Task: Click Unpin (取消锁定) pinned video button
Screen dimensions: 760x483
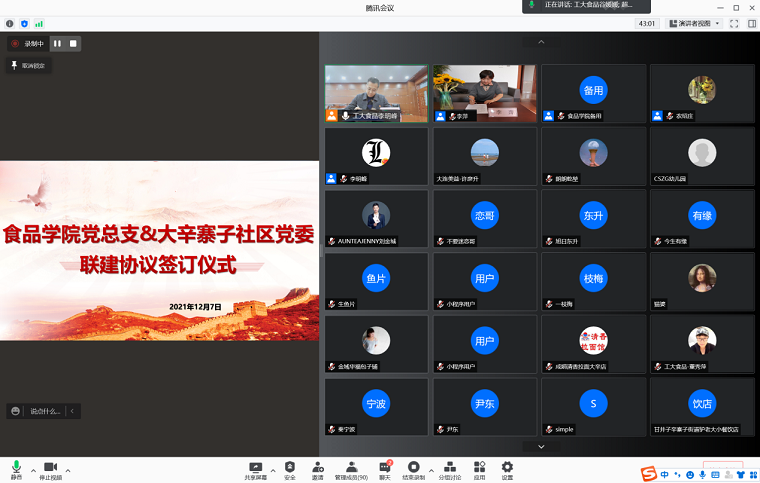Action: point(27,65)
